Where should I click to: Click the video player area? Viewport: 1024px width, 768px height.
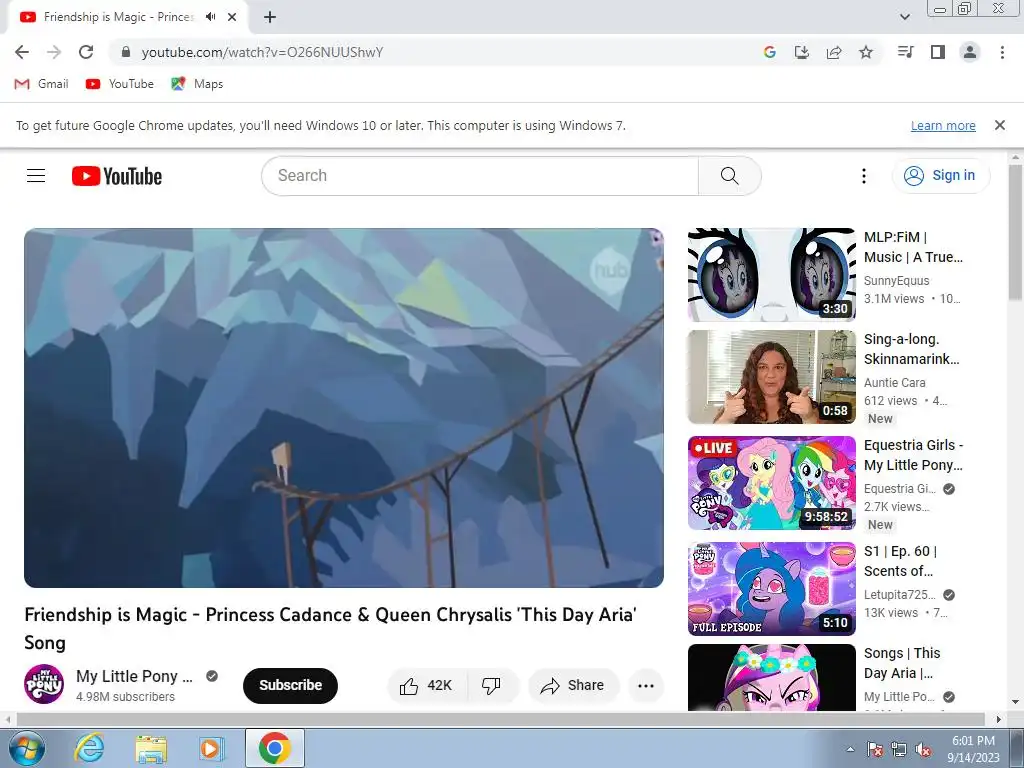(x=344, y=408)
